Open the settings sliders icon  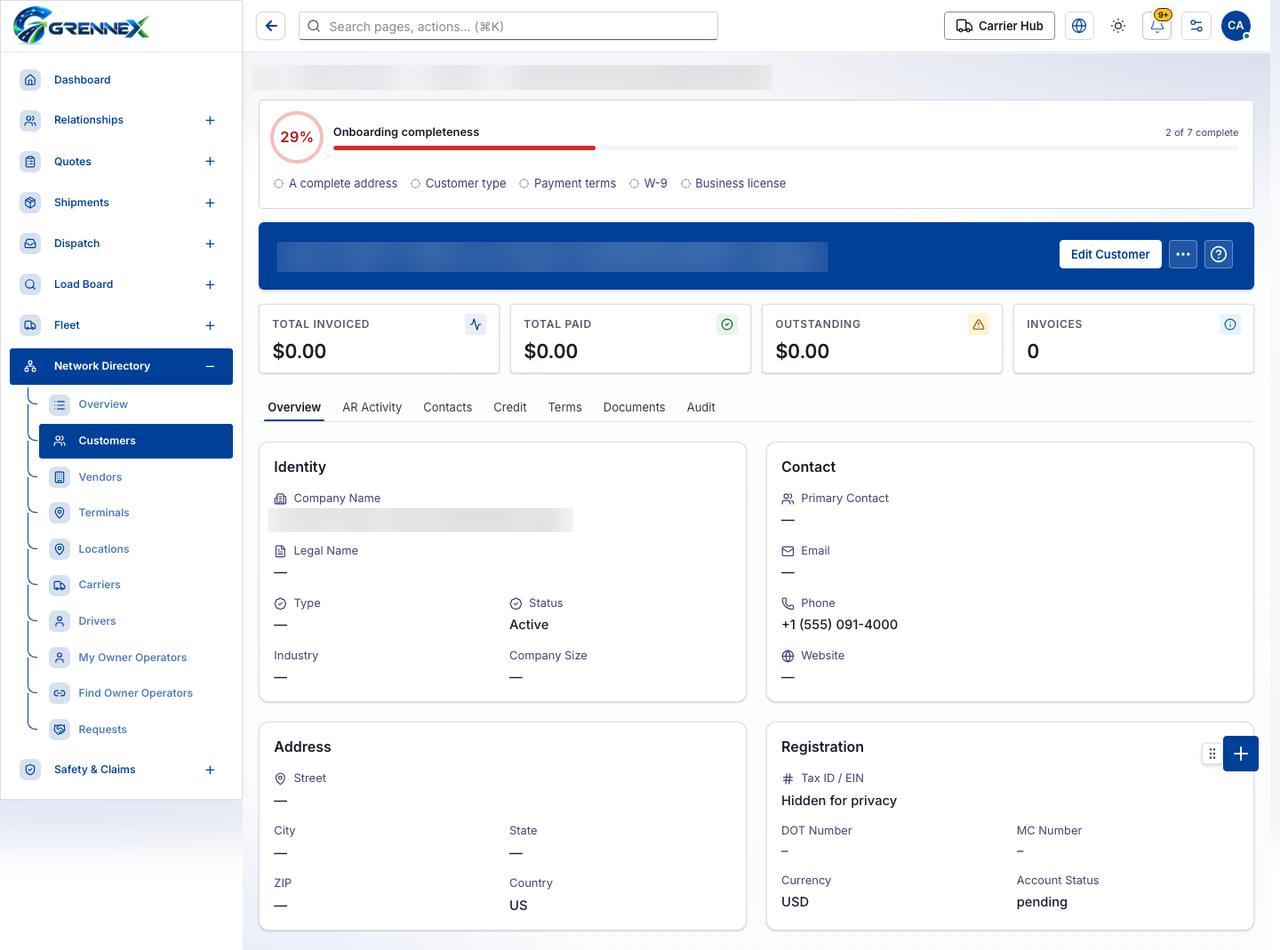tap(1196, 26)
